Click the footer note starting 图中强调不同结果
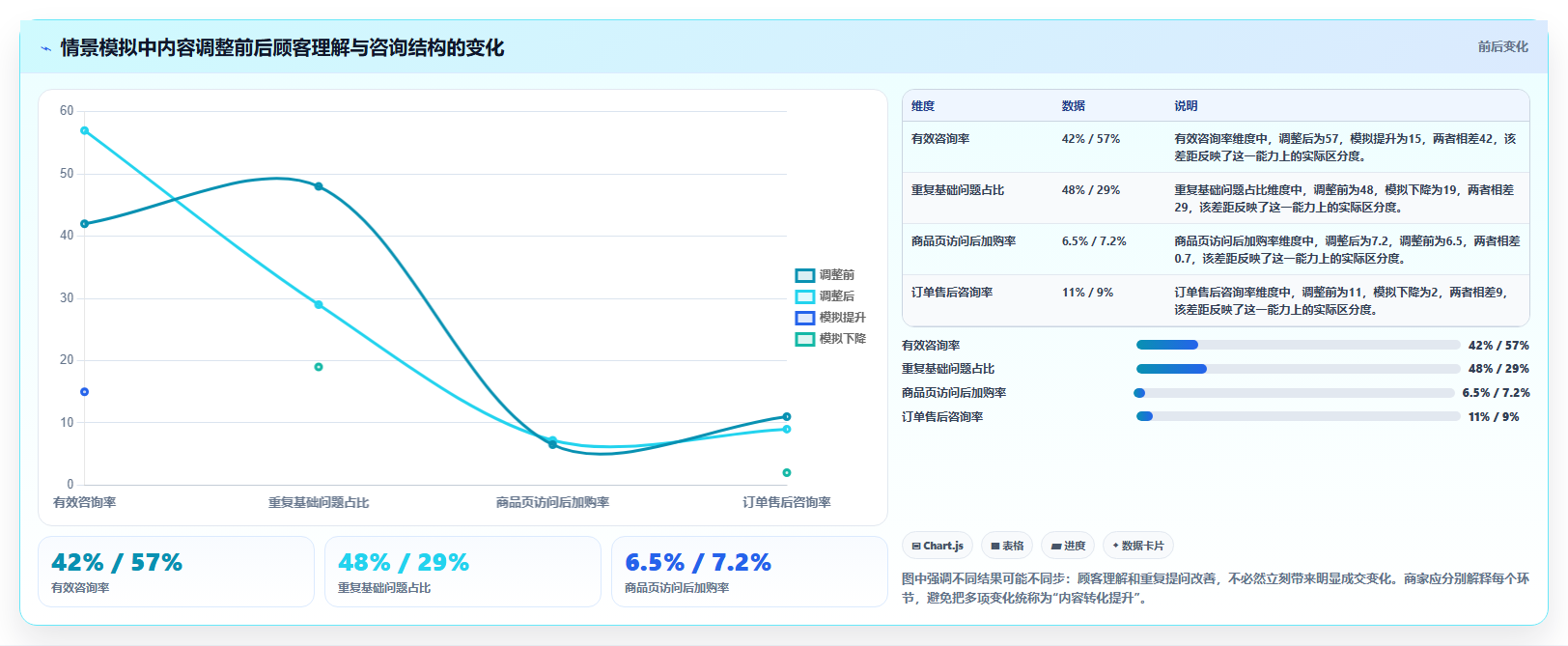 pyautogui.click(x=1216, y=588)
